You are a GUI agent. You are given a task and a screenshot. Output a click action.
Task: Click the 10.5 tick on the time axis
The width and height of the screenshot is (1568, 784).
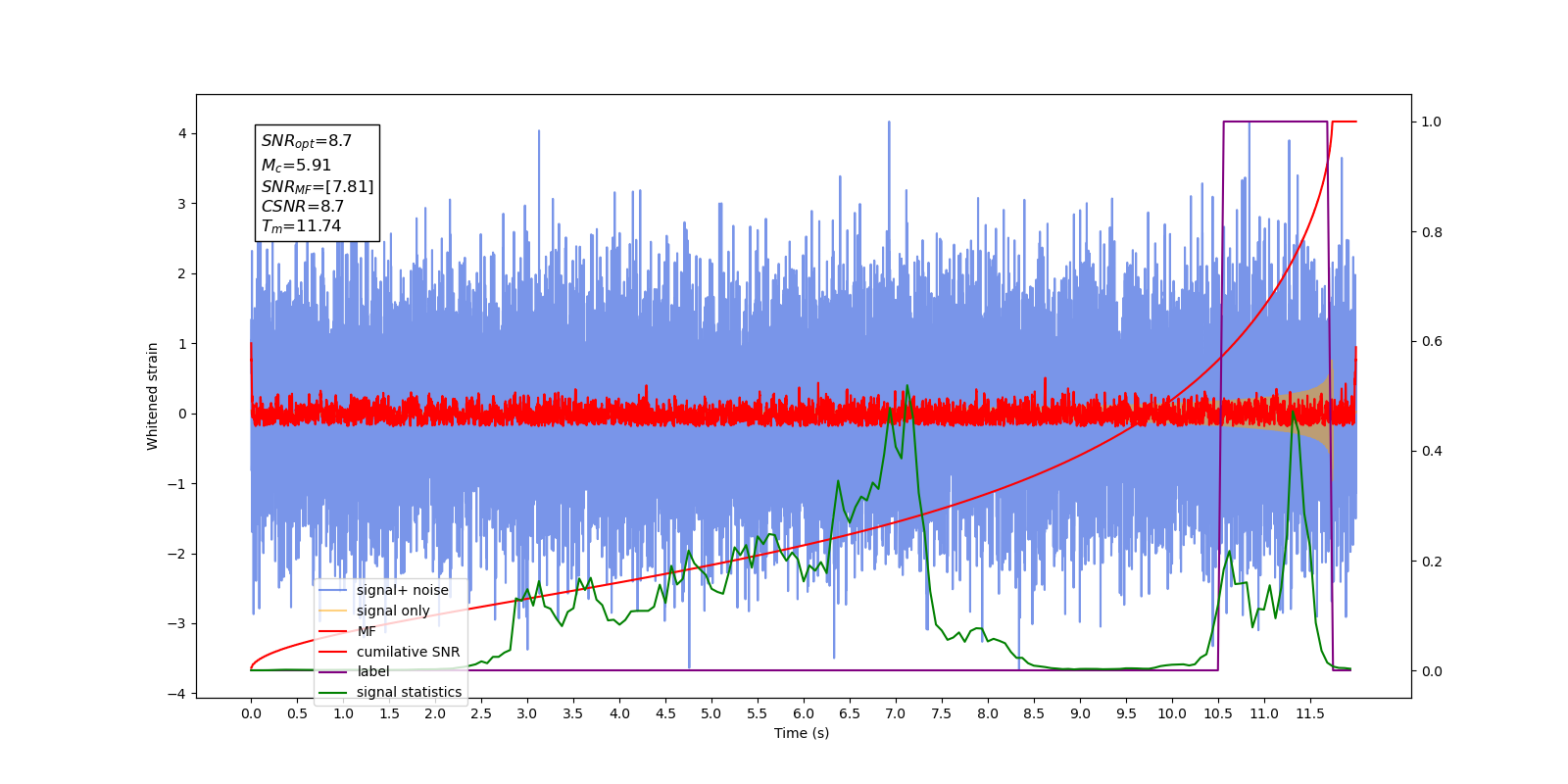[x=1218, y=713]
